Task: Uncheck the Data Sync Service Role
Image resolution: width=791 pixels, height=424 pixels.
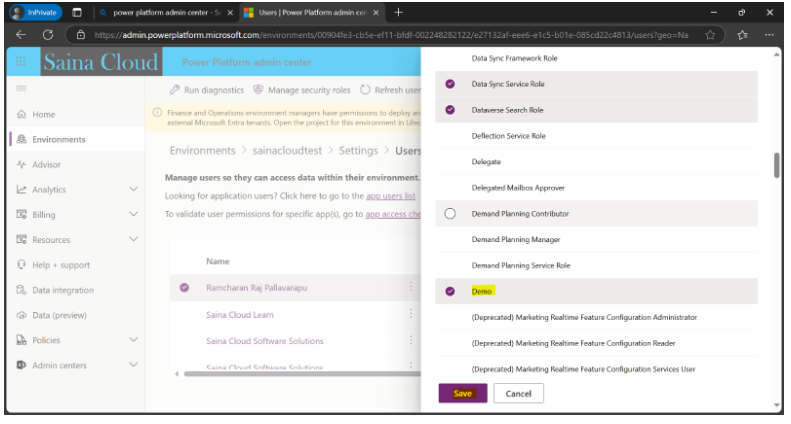Action: 450,84
